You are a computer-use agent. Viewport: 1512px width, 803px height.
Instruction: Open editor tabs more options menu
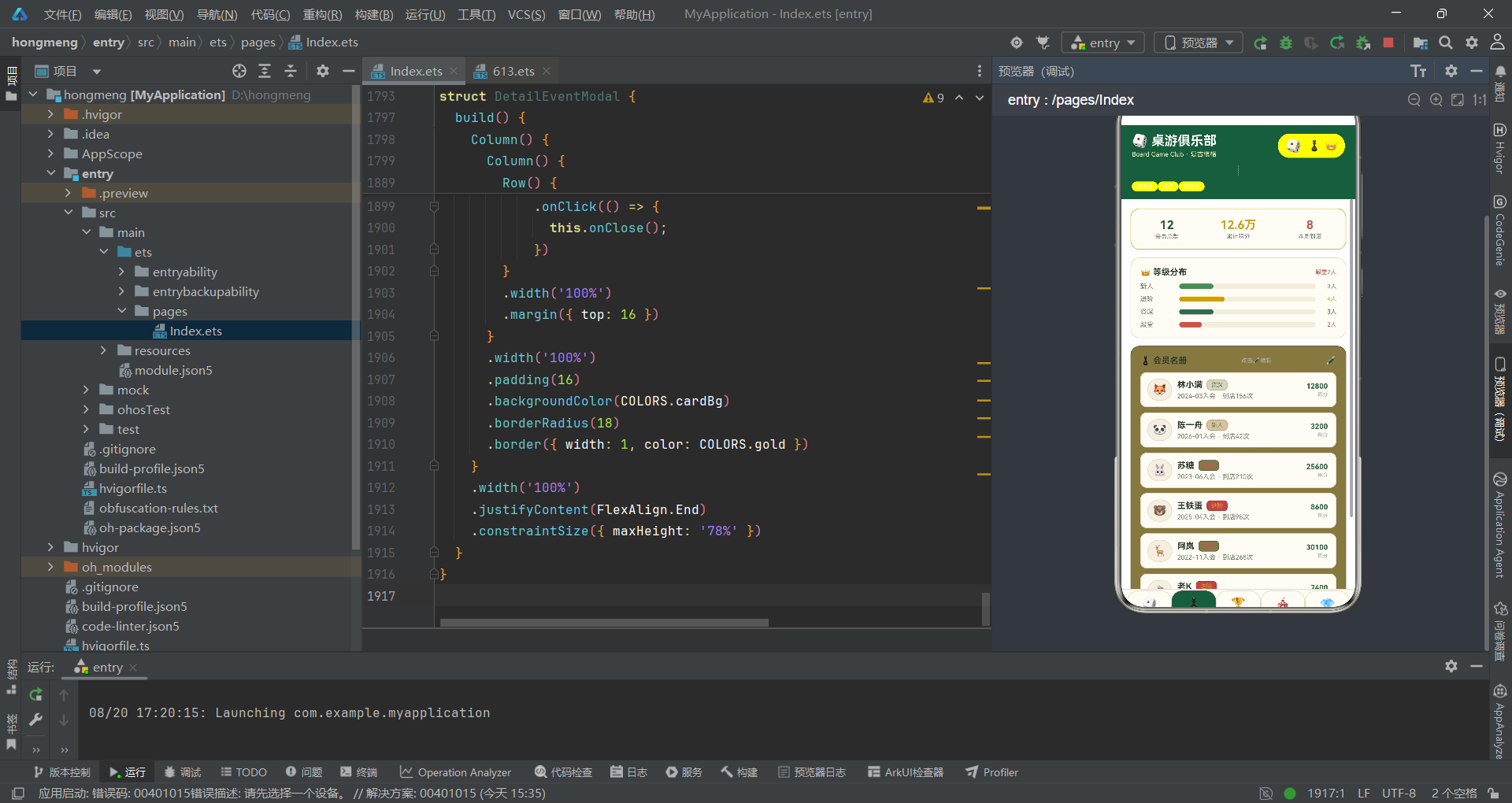click(980, 71)
